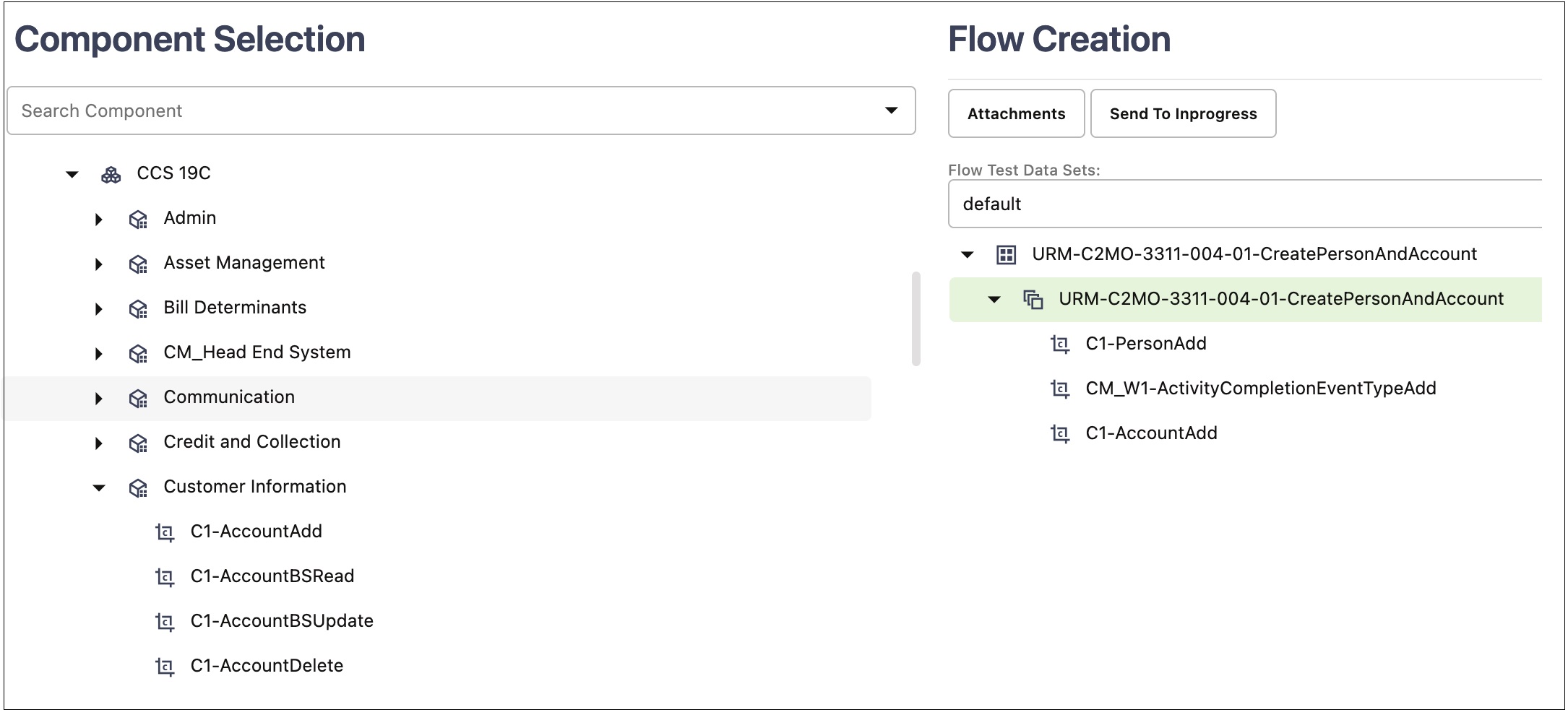Select the CCS 19C label
The width and height of the screenshot is (1568, 715).
point(174,173)
